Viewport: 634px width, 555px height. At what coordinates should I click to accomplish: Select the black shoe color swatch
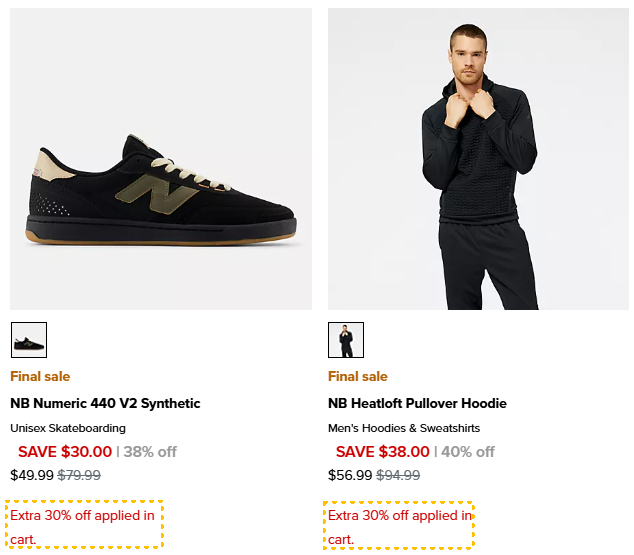click(29, 340)
